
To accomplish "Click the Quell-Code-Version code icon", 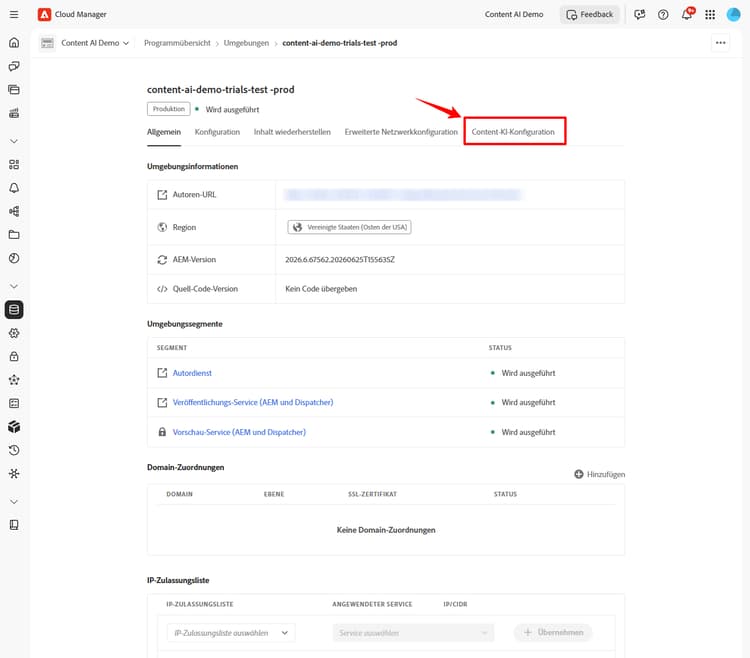I will tap(162, 289).
